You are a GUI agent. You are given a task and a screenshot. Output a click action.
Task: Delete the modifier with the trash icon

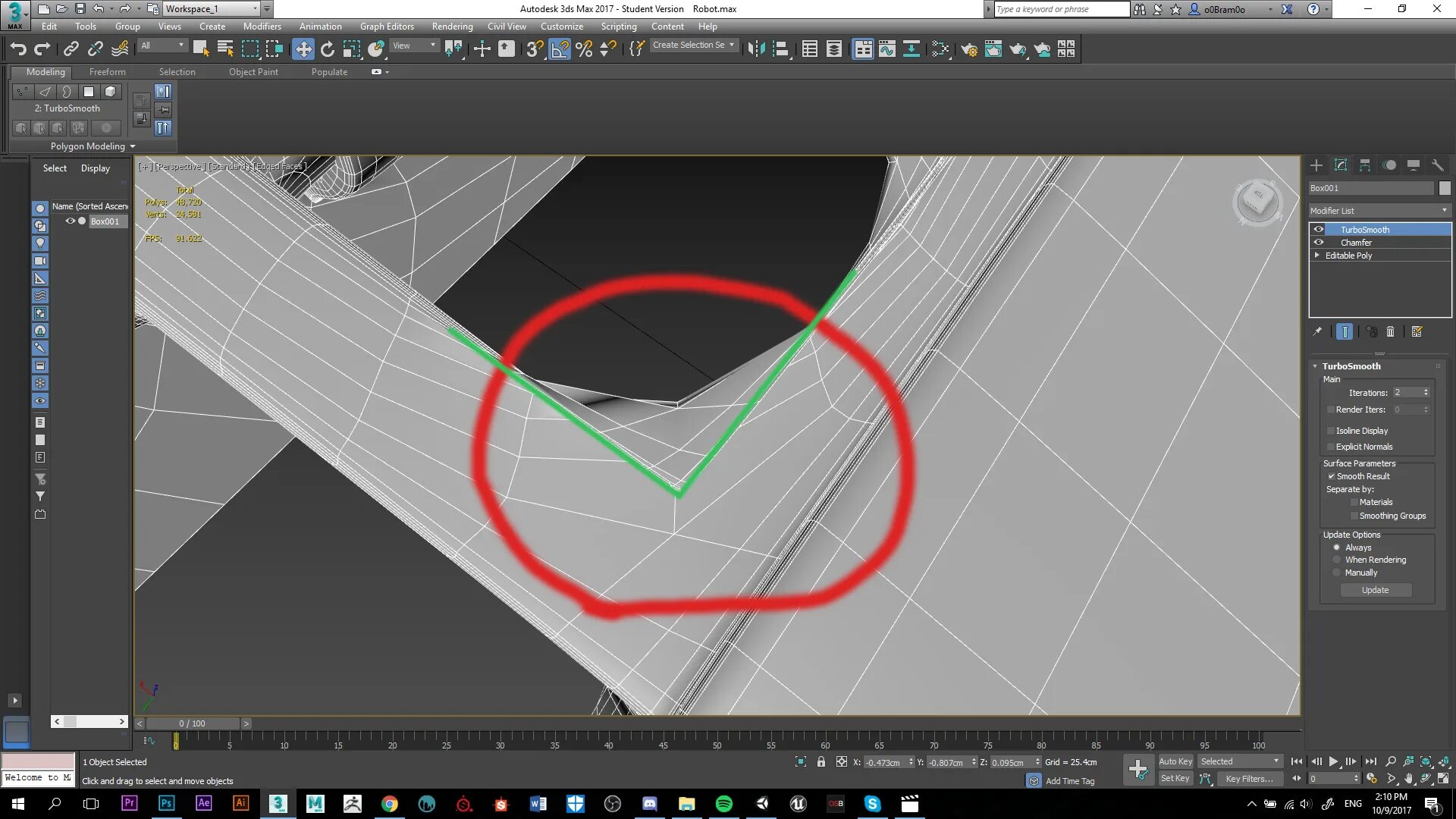(1390, 331)
